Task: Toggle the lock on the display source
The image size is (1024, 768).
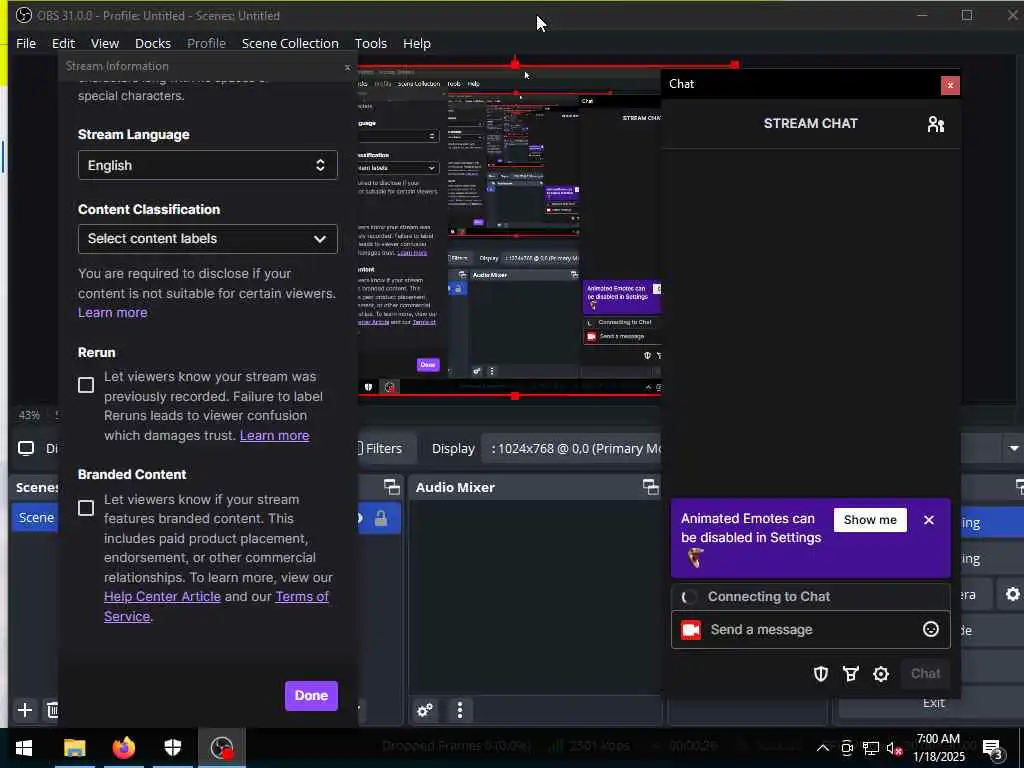Action: click(x=381, y=519)
